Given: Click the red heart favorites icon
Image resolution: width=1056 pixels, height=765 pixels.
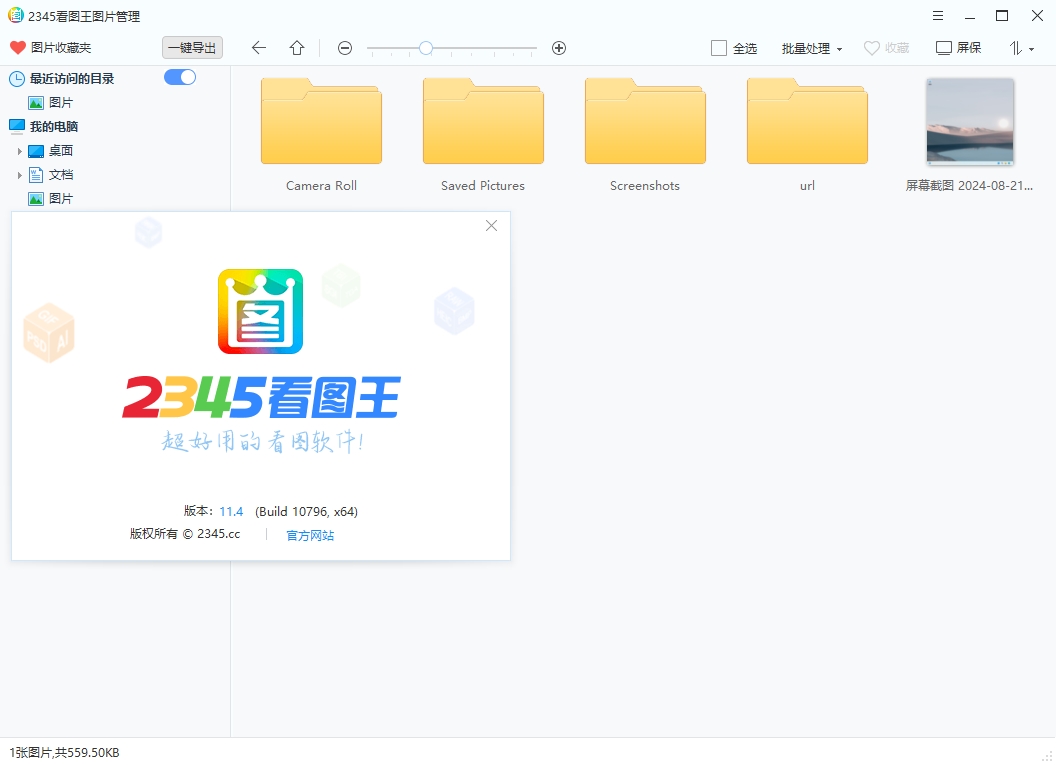Looking at the screenshot, I should (18, 47).
